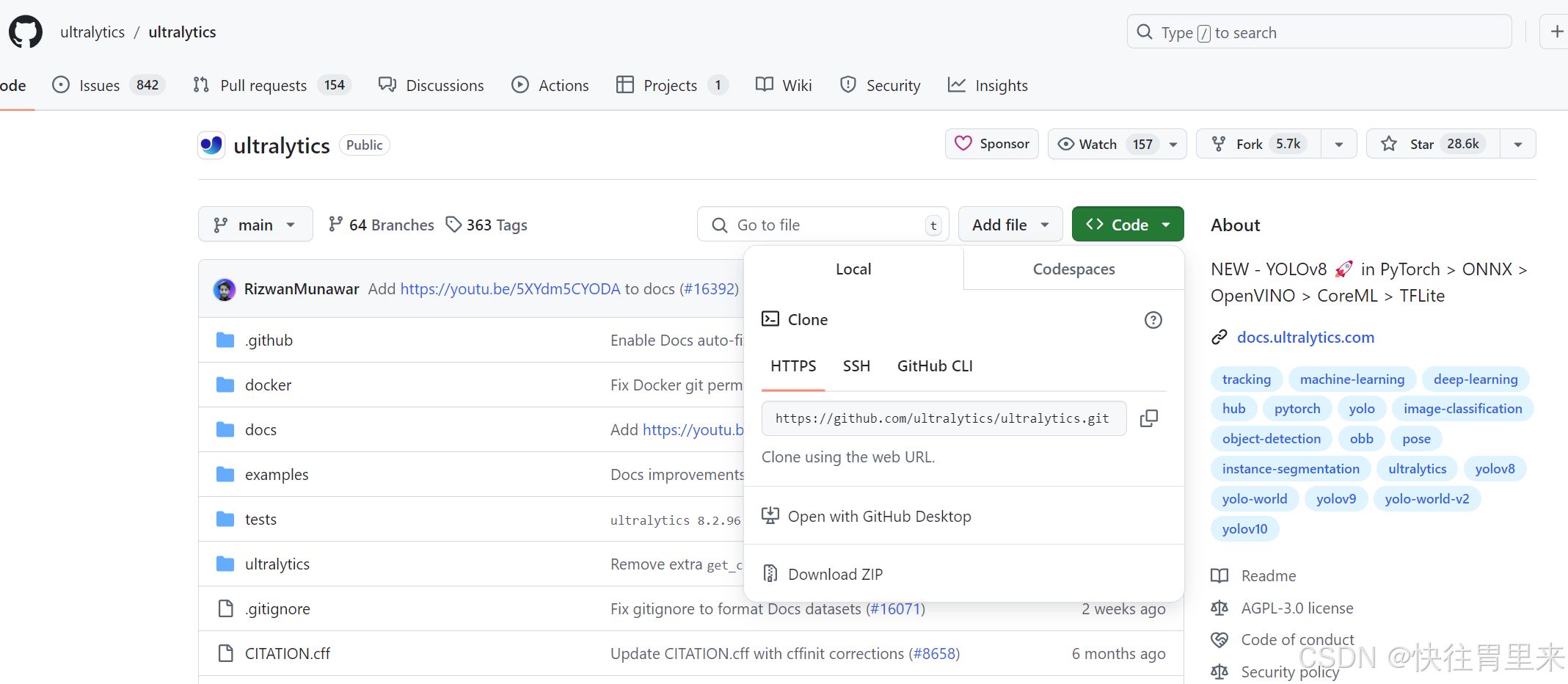View the 64 Branches list
This screenshot has height=684, width=1568.
[382, 225]
